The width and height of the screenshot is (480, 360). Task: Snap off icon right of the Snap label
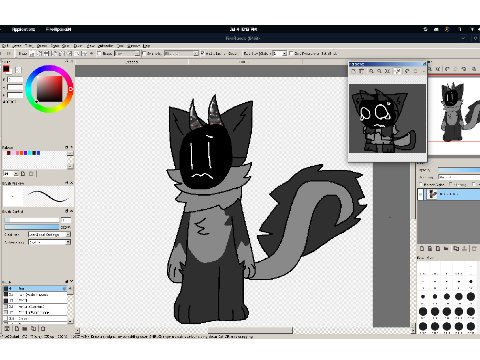coord(32,53)
